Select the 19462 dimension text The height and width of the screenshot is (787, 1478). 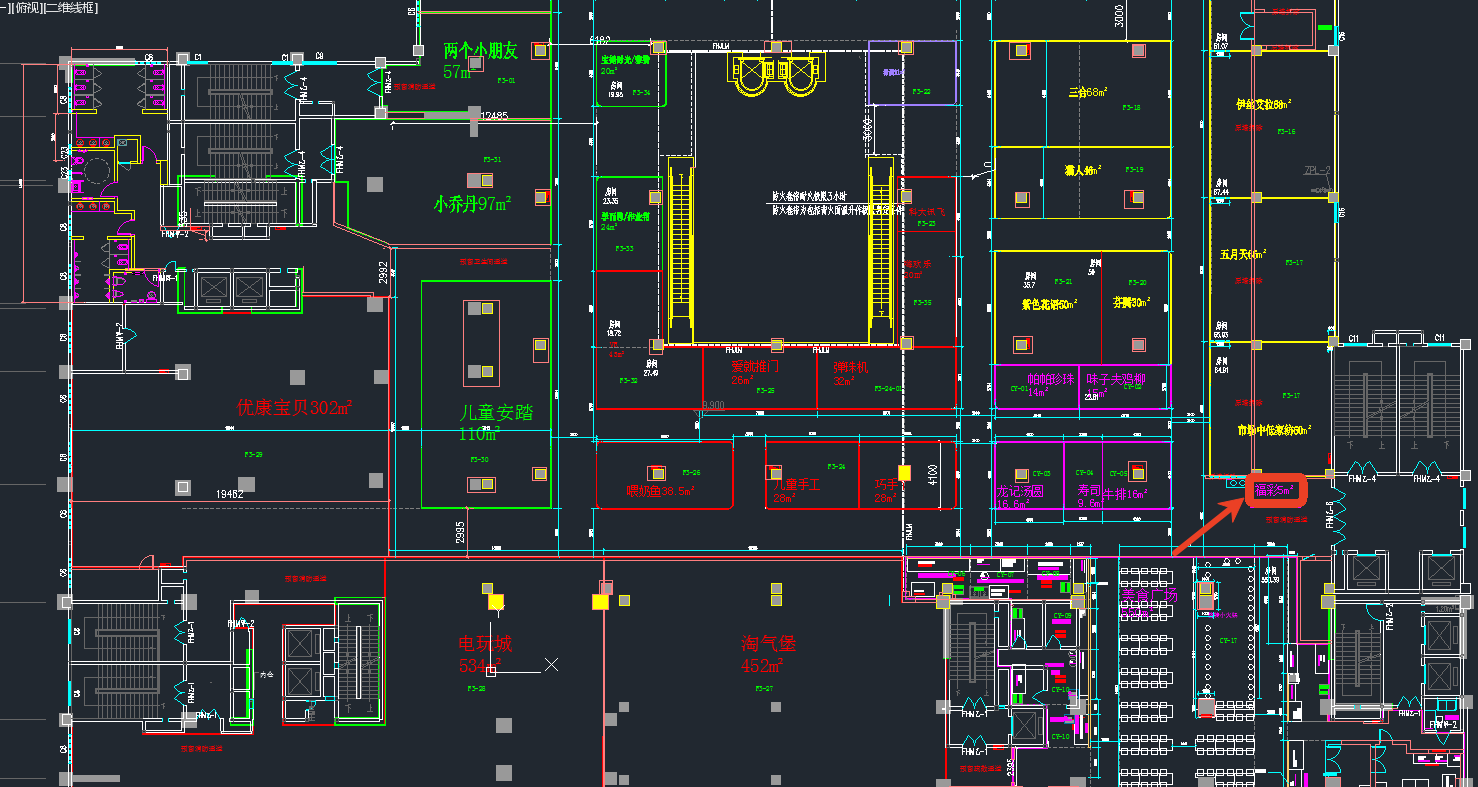click(x=231, y=494)
